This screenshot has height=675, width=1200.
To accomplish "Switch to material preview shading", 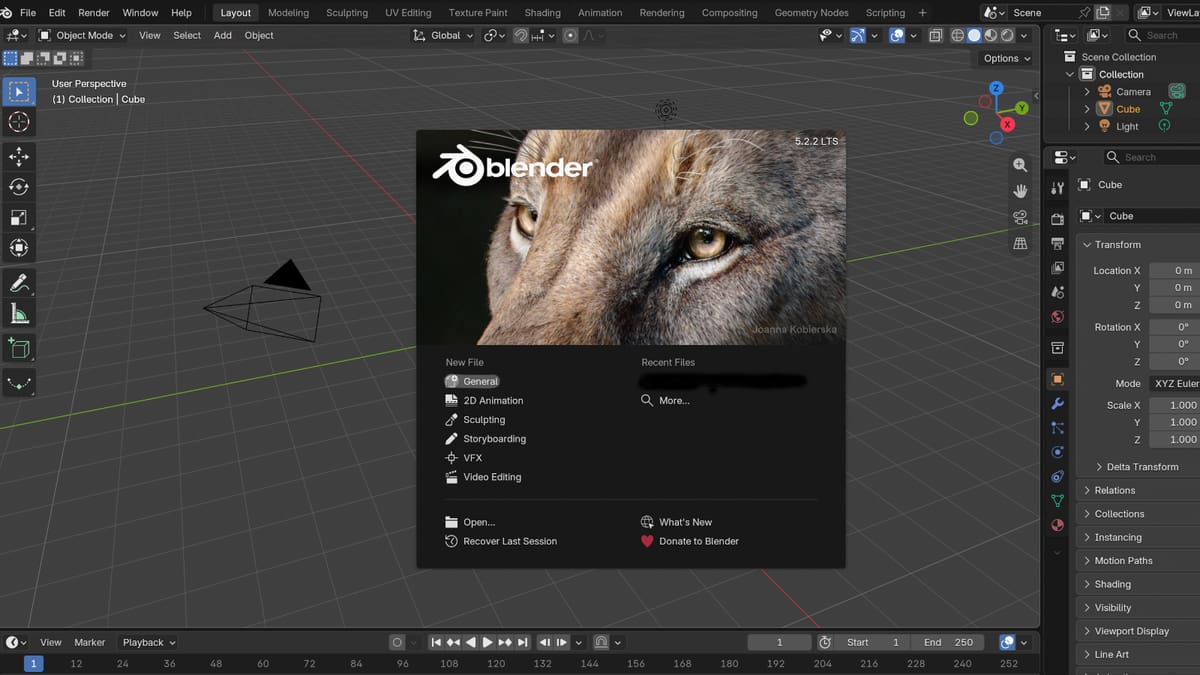I will pos(991,35).
